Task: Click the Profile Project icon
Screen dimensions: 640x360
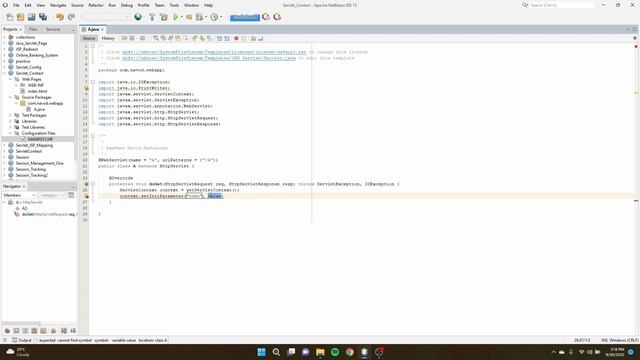Action: 199,17
